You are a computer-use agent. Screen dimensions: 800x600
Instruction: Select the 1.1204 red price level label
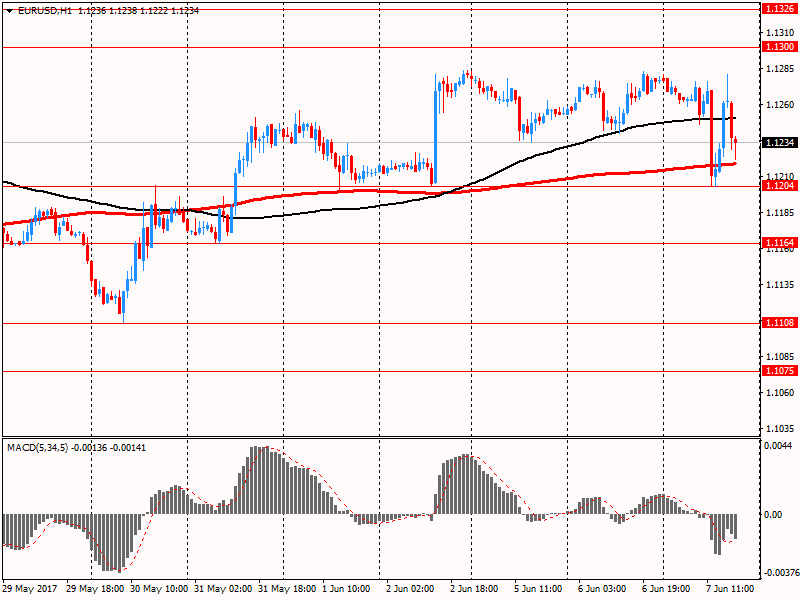(x=780, y=186)
